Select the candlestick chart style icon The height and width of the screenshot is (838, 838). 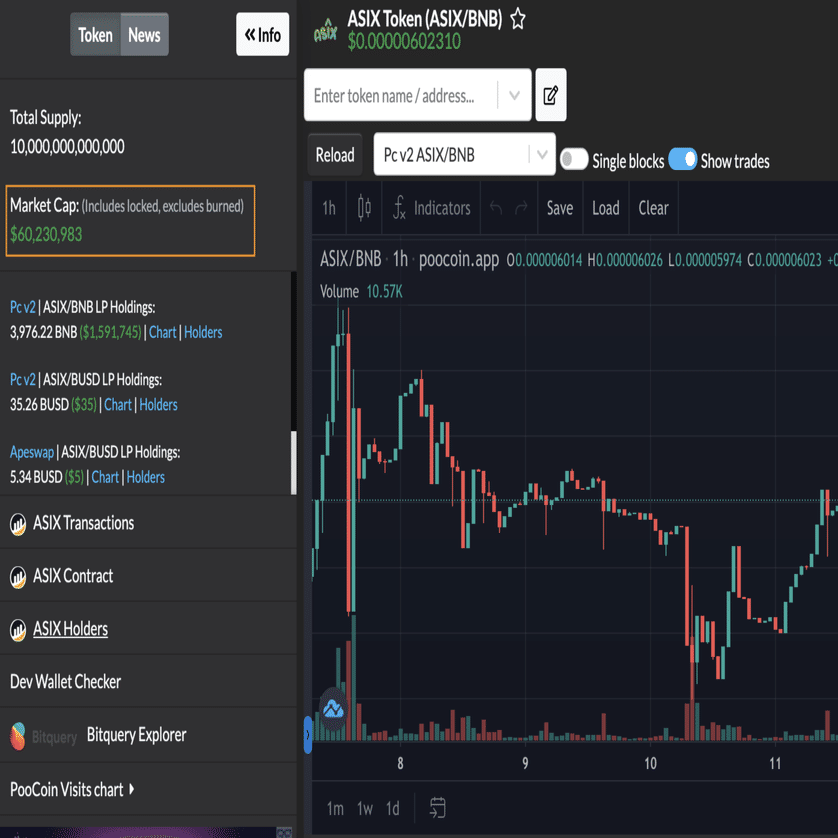tap(363, 208)
